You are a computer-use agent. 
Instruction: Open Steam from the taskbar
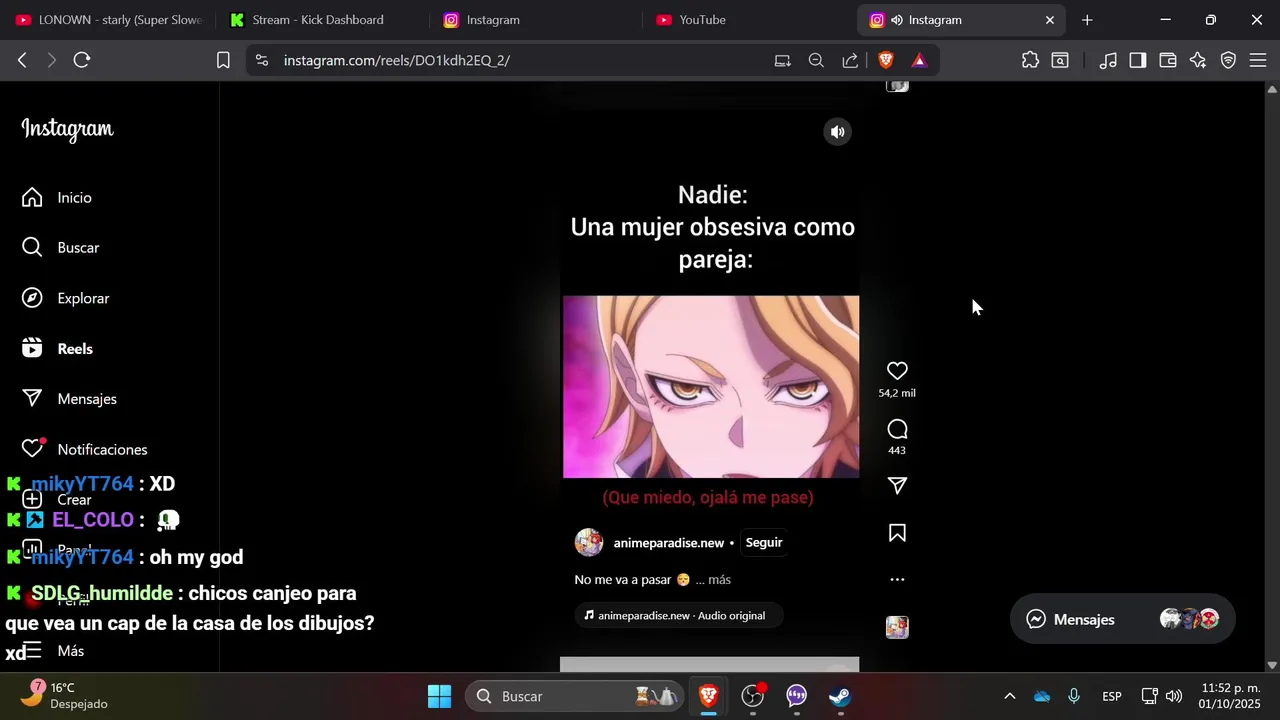point(840,696)
